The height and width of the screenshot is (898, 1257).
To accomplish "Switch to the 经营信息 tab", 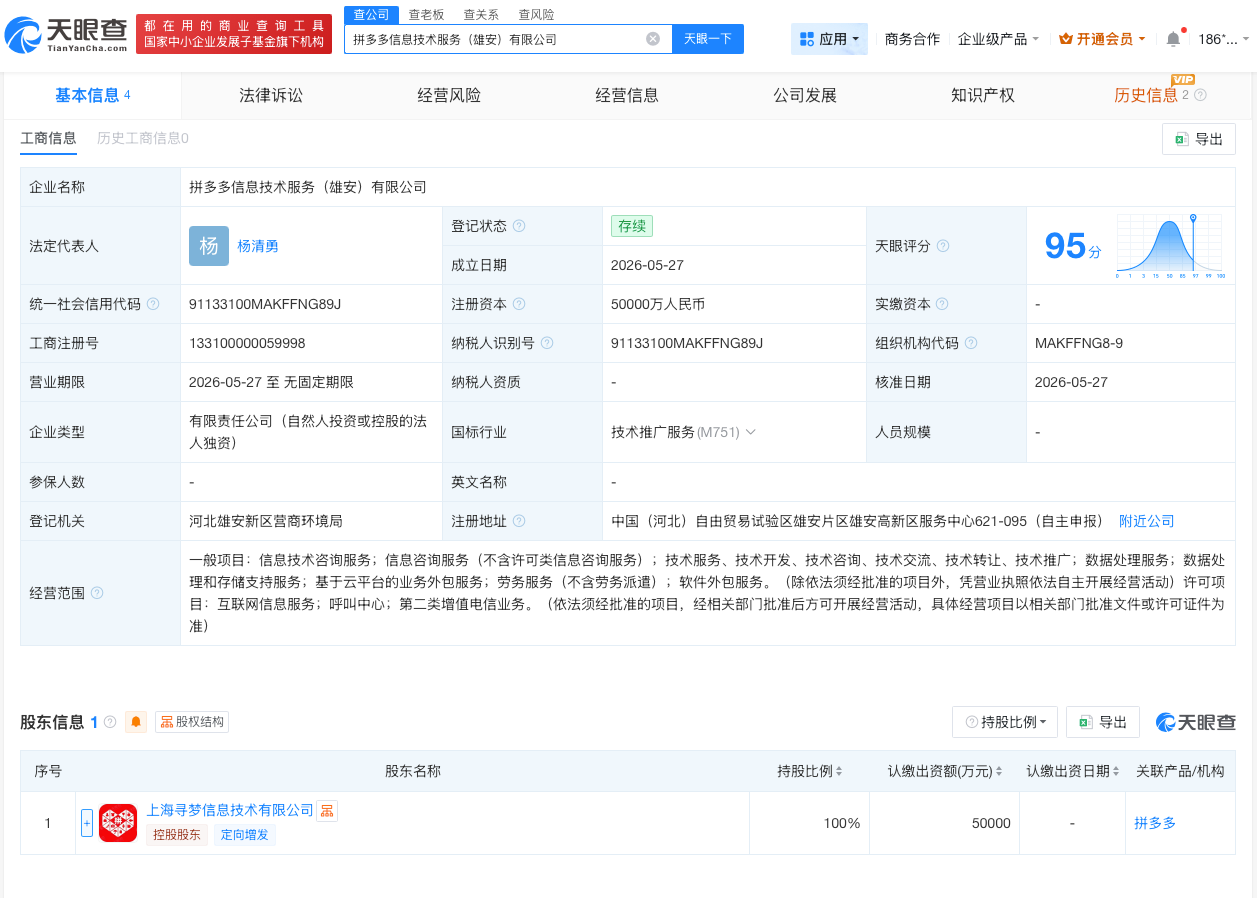I will point(627,95).
